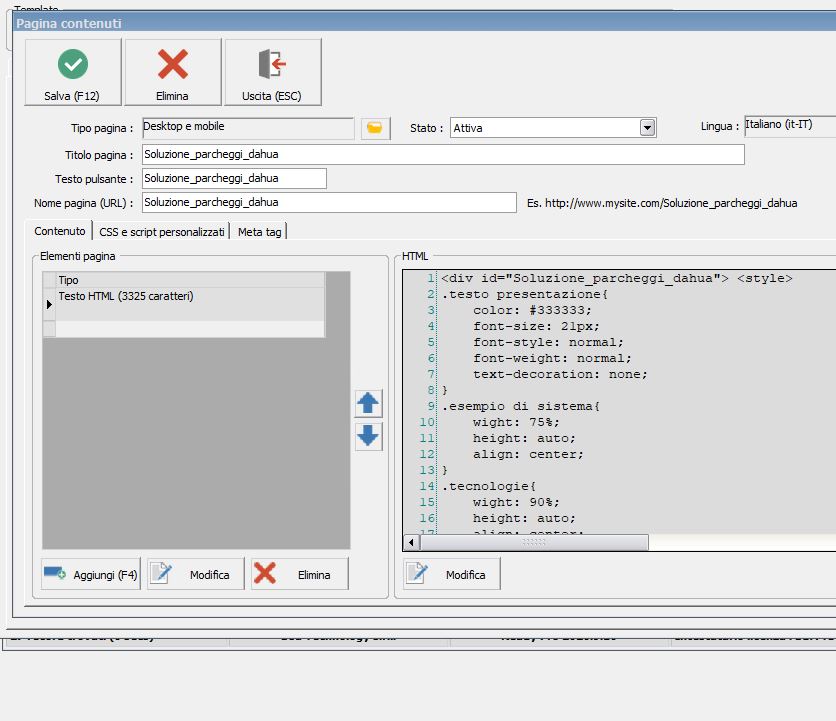The image size is (836, 721).
Task: Click the empty row under Testo HTML
Action: pos(190,329)
